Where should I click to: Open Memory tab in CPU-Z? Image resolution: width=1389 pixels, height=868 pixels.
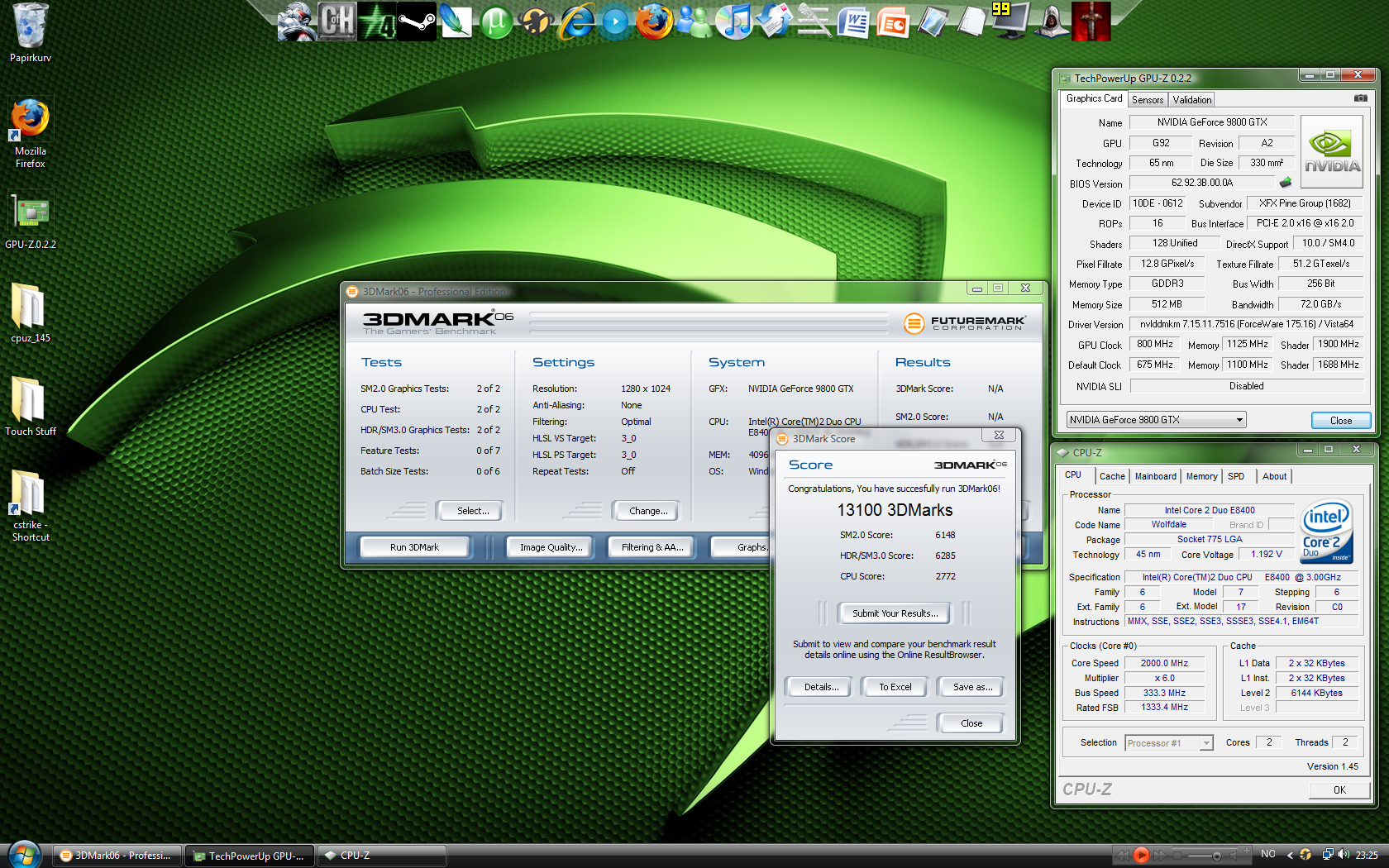click(x=1201, y=477)
